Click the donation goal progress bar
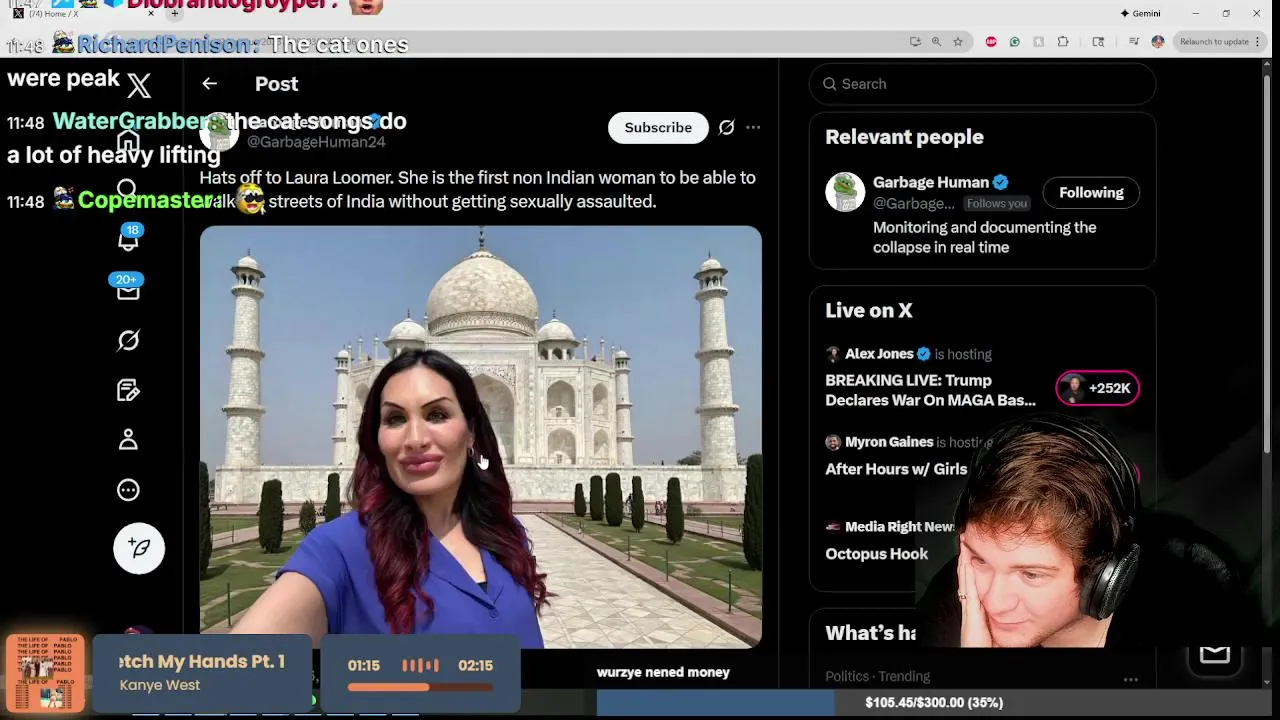1280x720 pixels. coord(934,703)
